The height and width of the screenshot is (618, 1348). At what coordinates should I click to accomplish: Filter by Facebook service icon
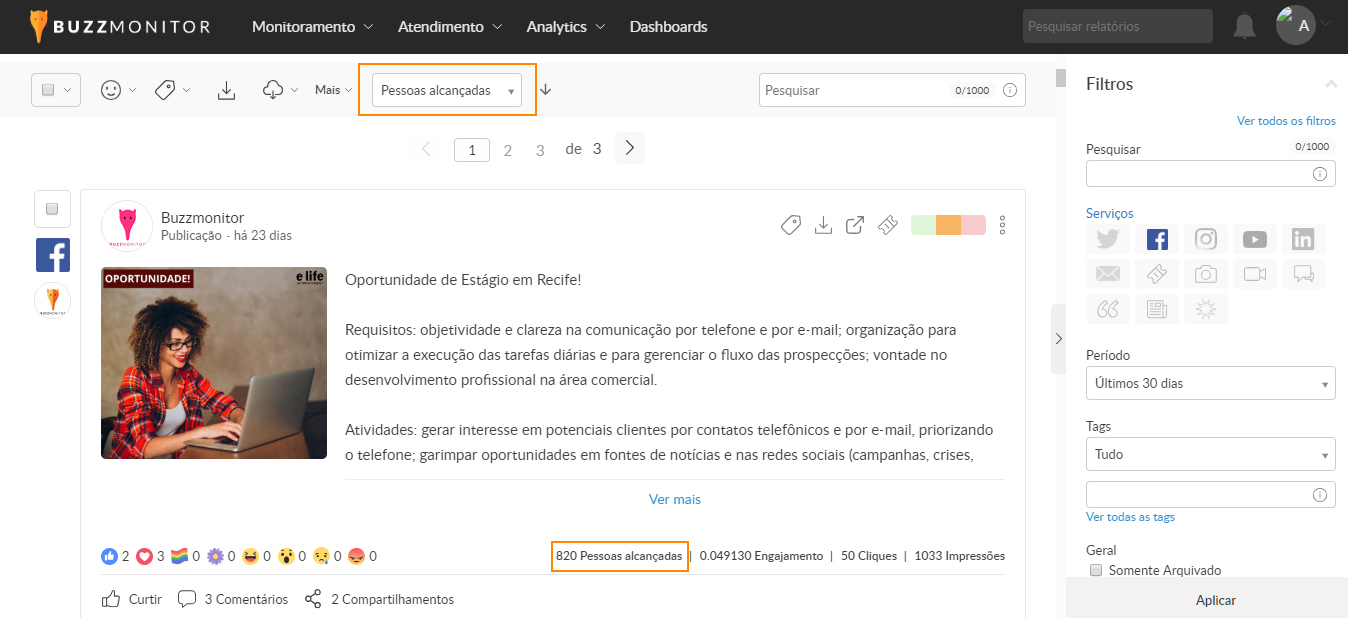1157,239
